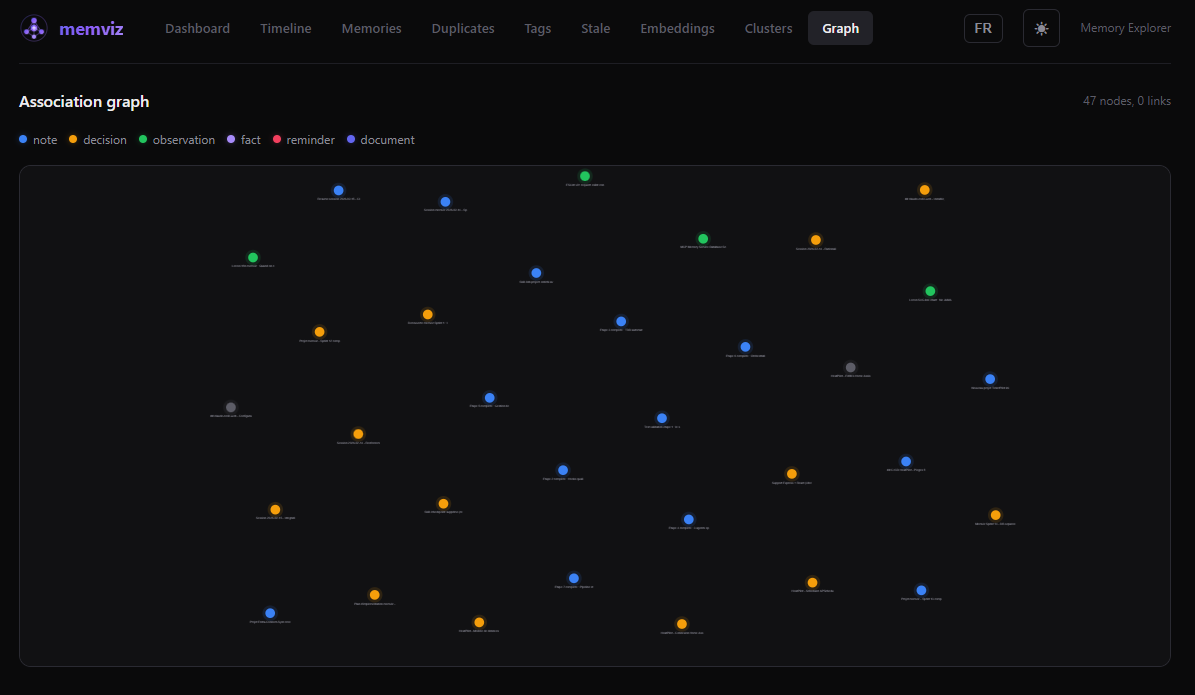Screen dimensions: 1195x695
Task: Click the fact legend label
Action: tap(251, 139)
